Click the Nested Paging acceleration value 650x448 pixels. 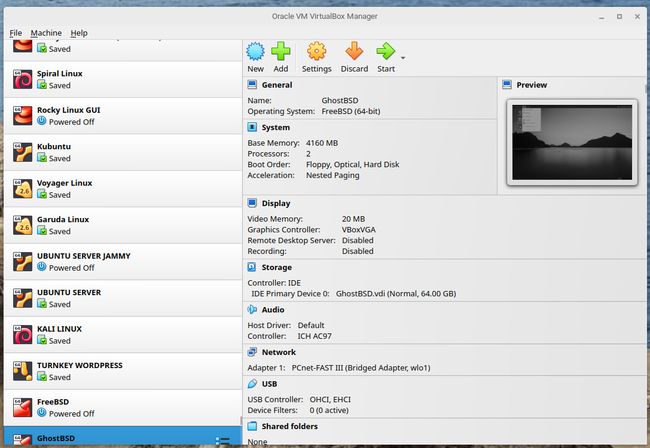332,175
